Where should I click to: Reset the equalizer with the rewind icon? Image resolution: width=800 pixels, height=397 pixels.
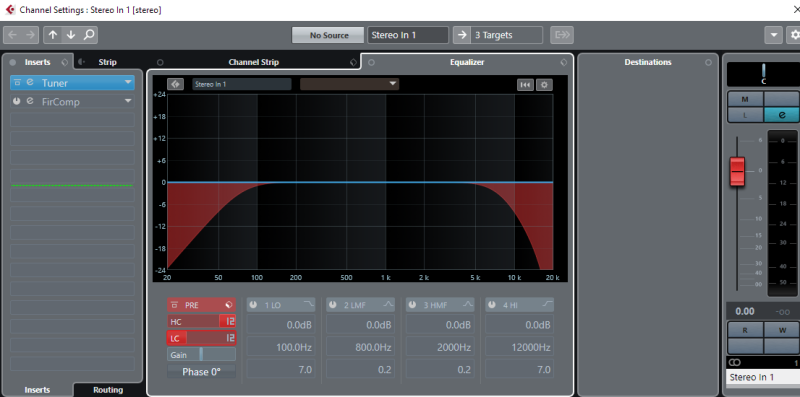tap(525, 85)
